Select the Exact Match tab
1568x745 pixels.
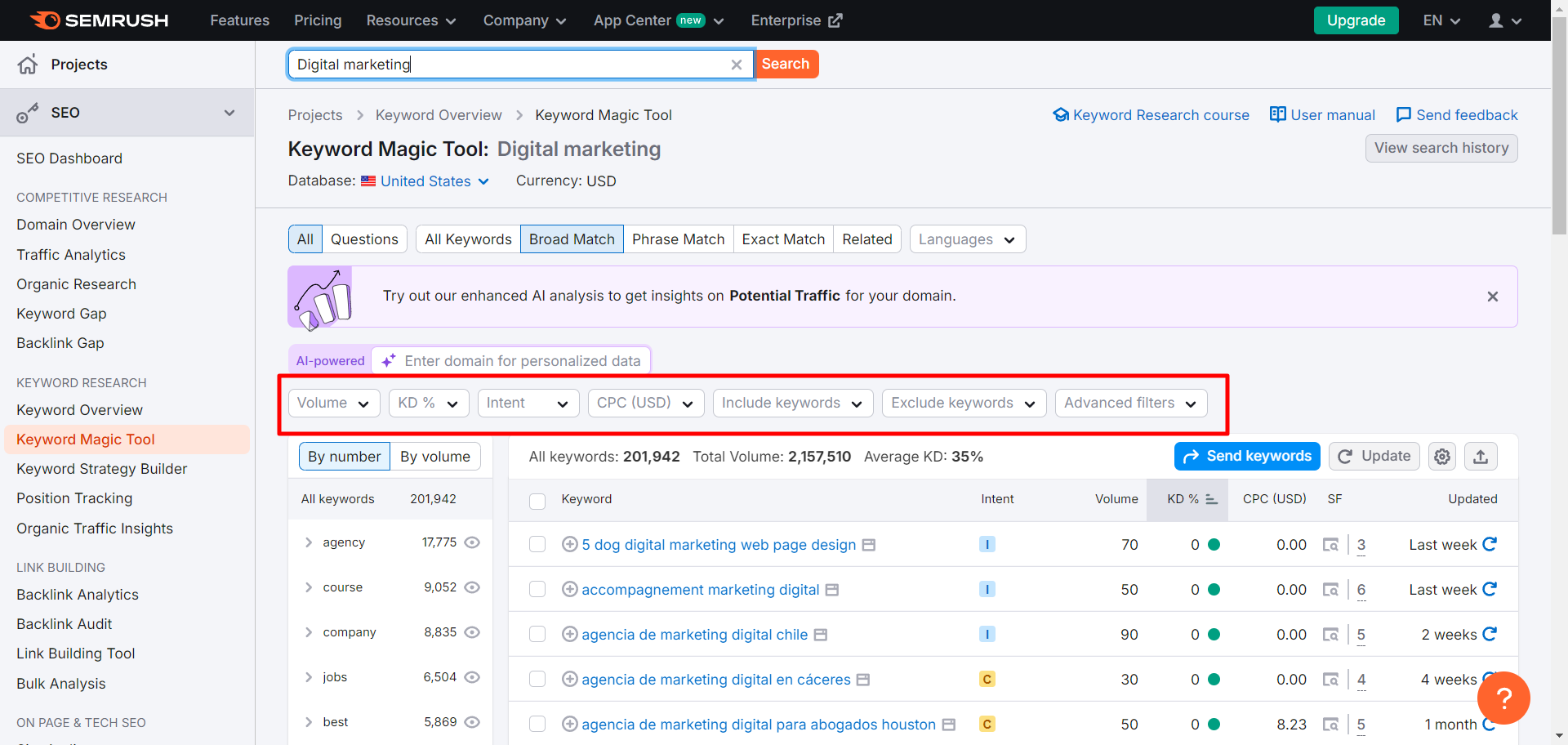pos(783,239)
